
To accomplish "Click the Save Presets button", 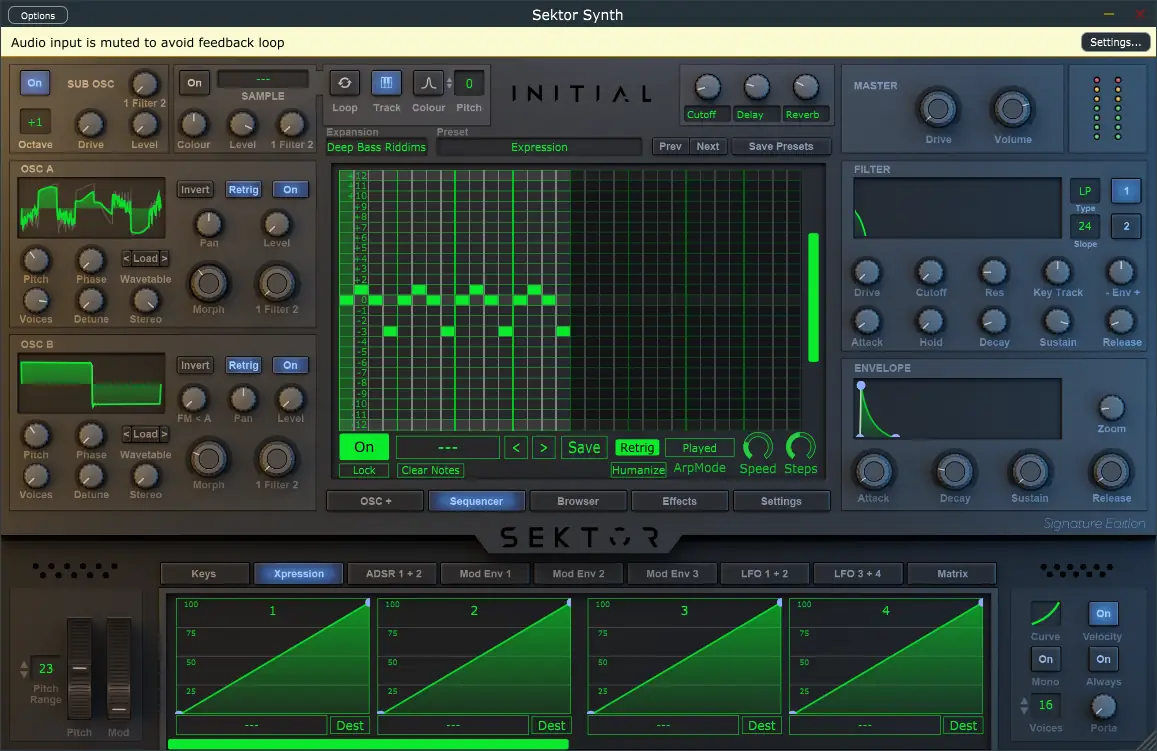I will click(781, 146).
